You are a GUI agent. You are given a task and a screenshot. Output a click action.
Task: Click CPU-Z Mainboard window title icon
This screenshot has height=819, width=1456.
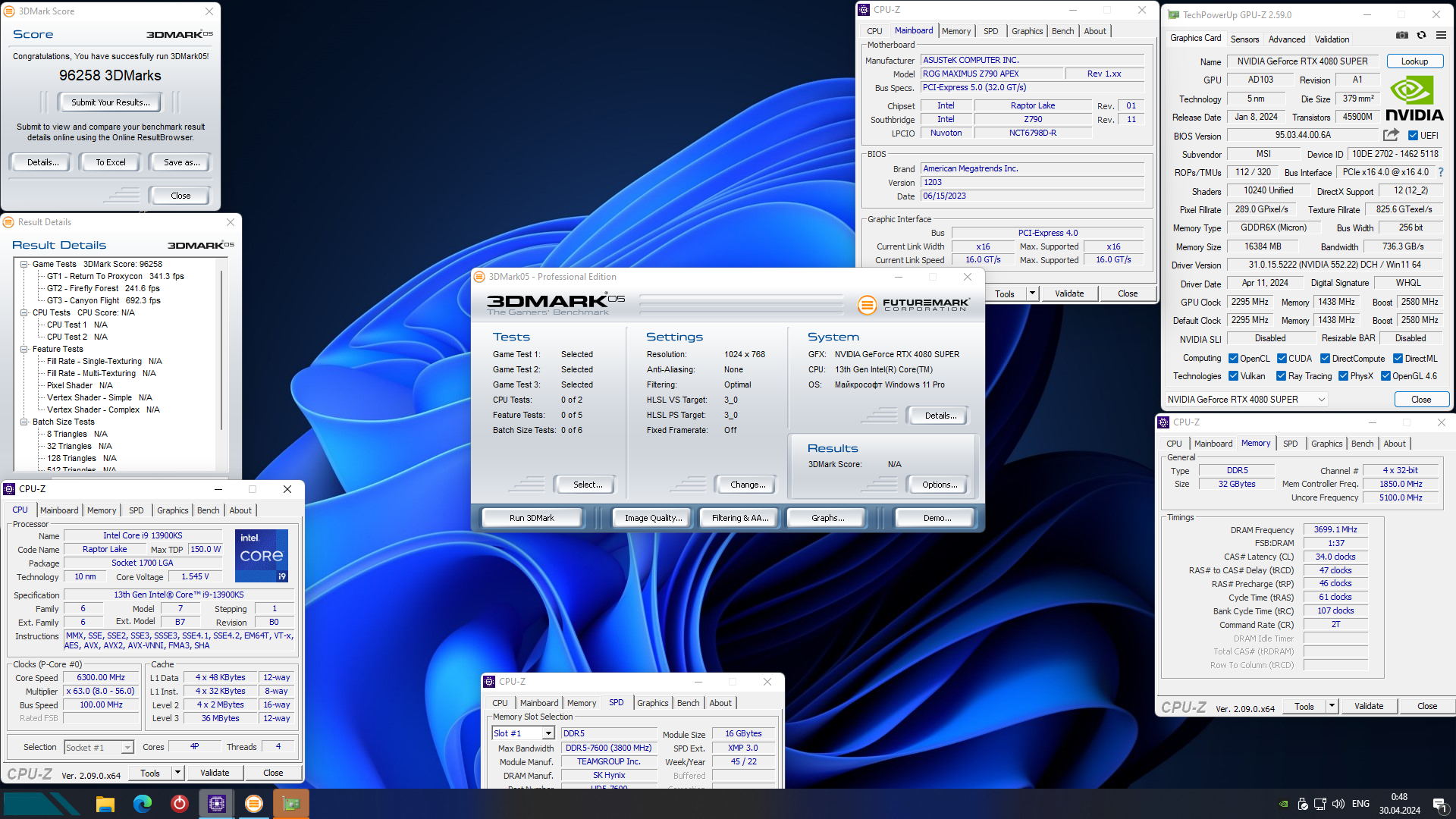point(863,10)
